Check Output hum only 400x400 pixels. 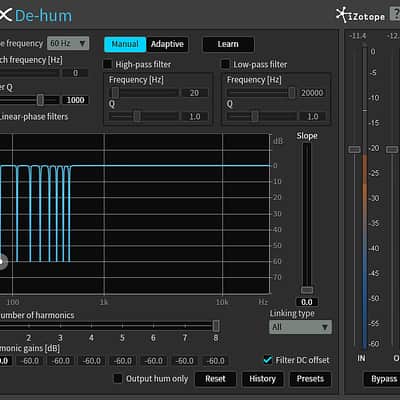tap(118, 379)
